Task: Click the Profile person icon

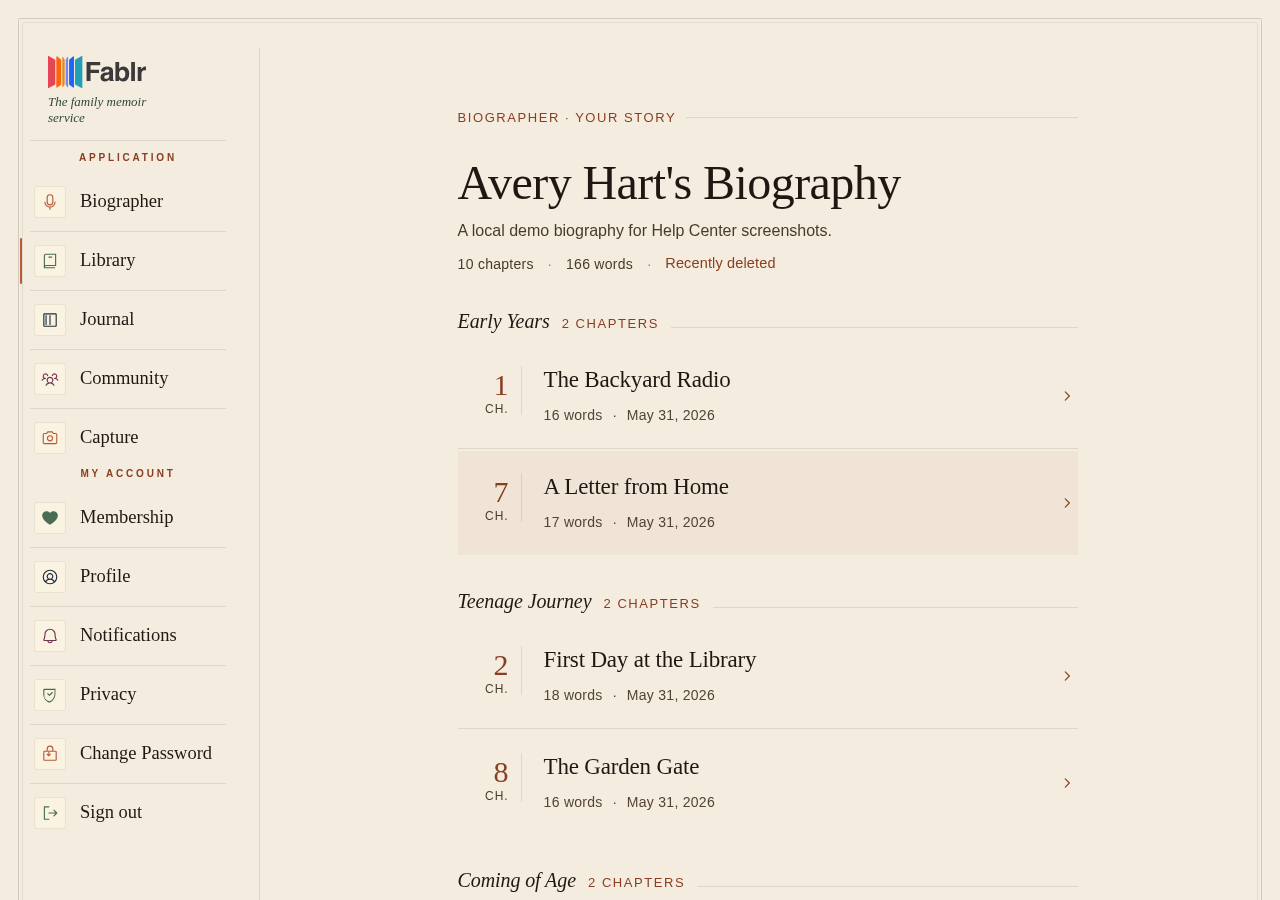Action: tap(50, 577)
